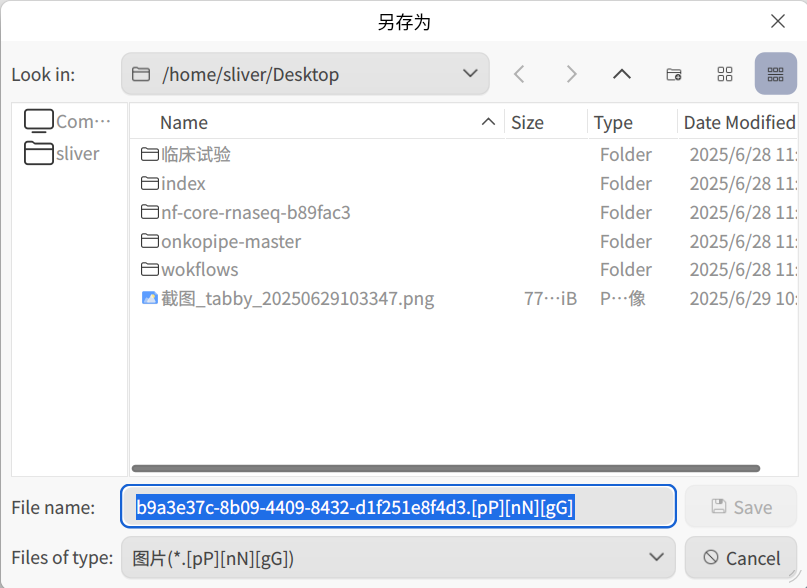Screen dimensions: 807x588
Task: Create a new folder
Action: tap(673, 74)
